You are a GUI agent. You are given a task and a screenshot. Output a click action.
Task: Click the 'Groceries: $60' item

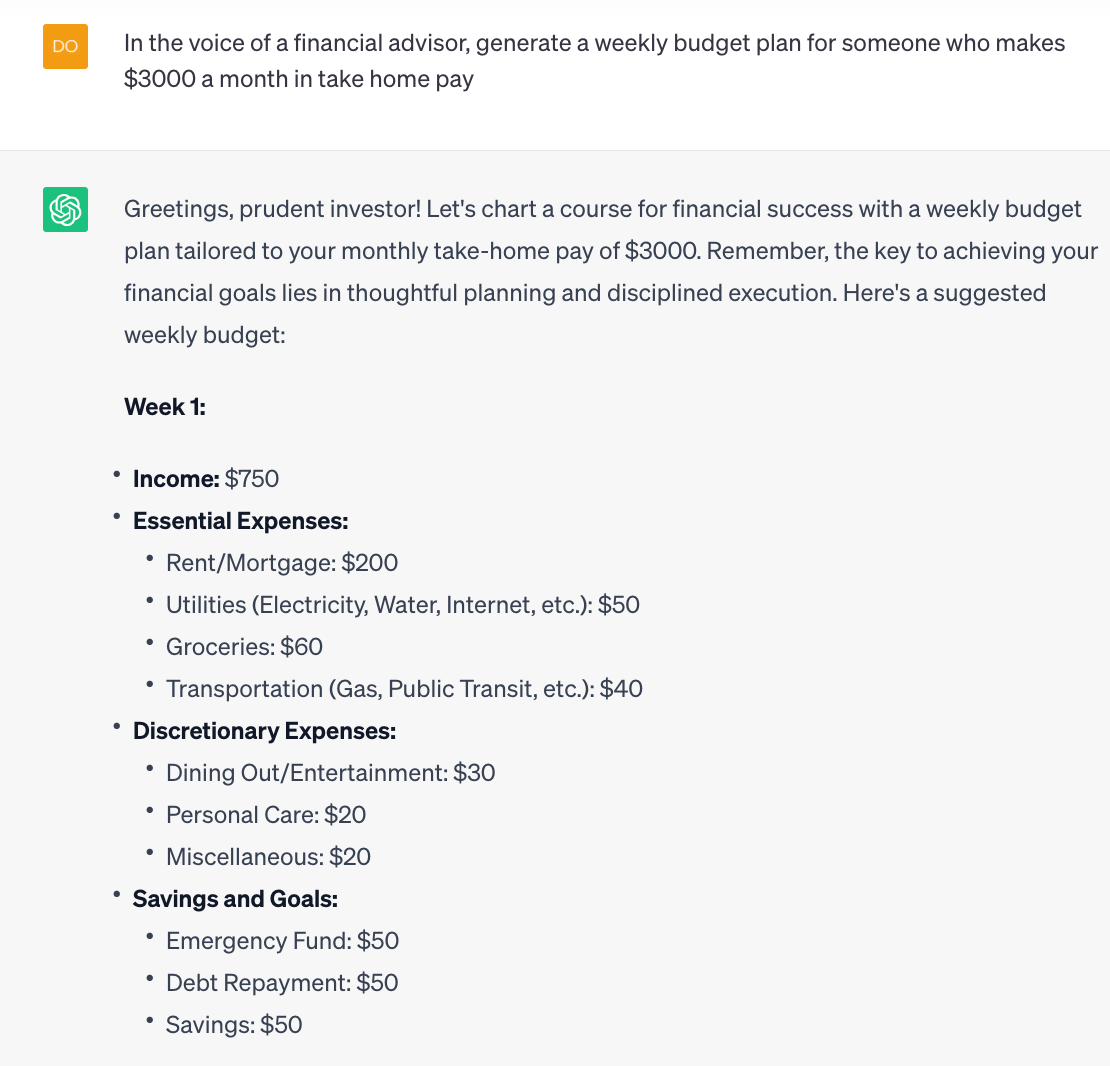(244, 647)
